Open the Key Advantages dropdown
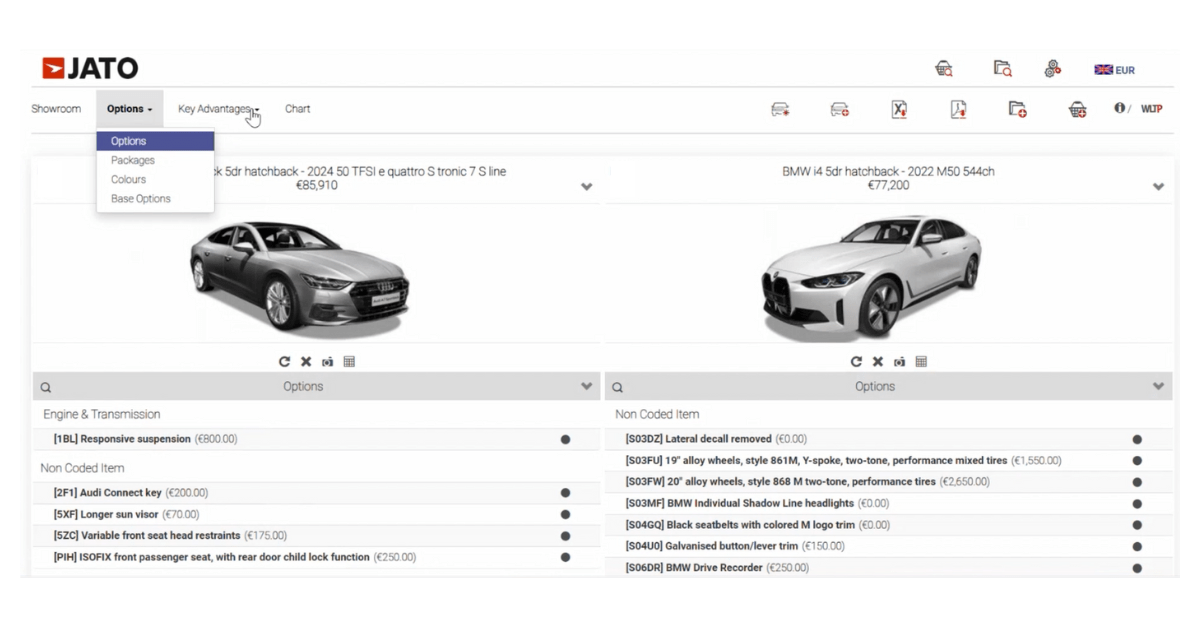 point(216,108)
